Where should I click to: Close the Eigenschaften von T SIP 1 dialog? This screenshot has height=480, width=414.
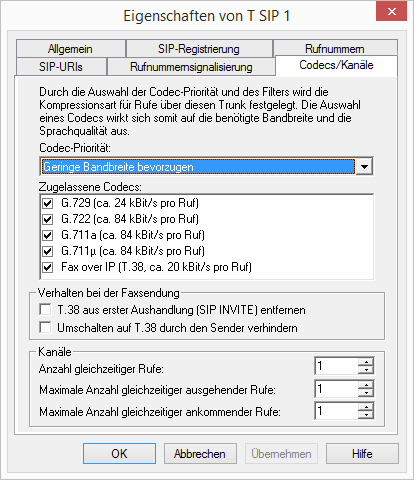coord(391,12)
